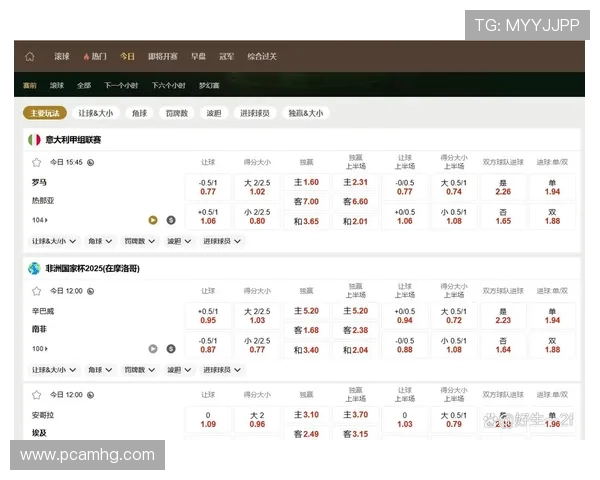Screen dimensions: 600x480
Task: Expand 波胆 dropdown under 罗马 match
Action: coord(179,241)
